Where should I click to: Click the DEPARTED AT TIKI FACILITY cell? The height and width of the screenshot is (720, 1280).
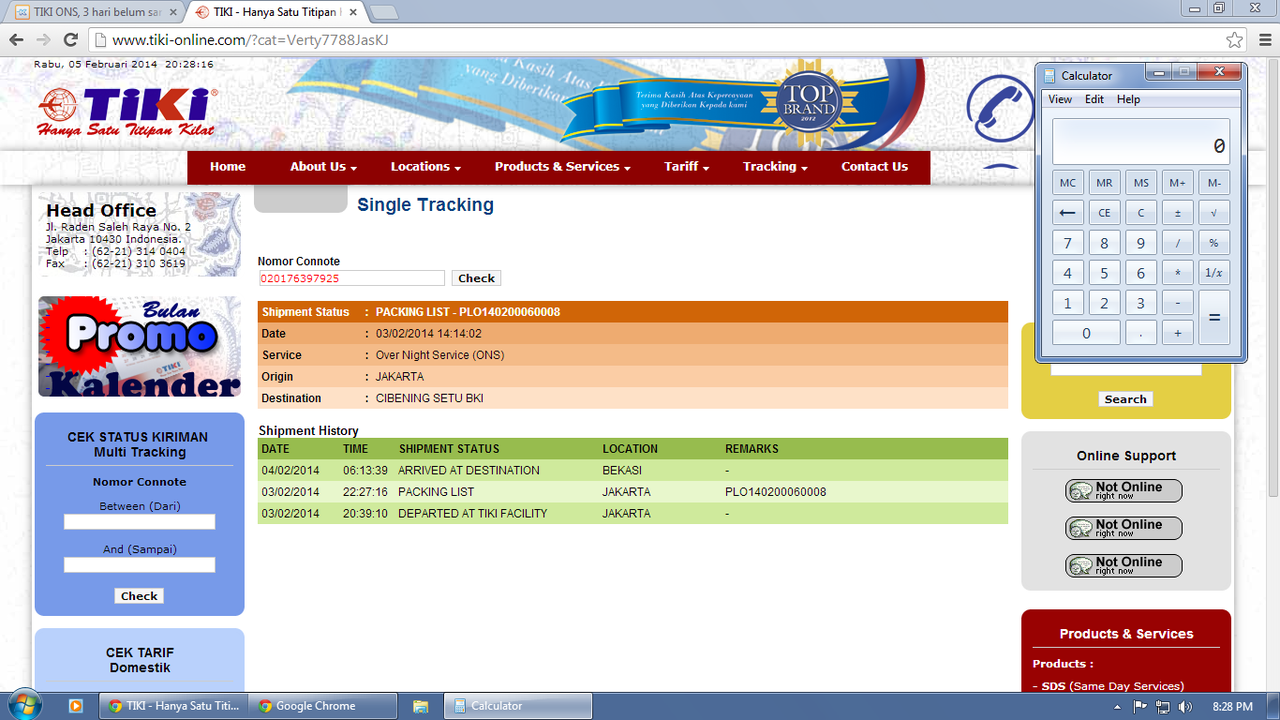(473, 513)
